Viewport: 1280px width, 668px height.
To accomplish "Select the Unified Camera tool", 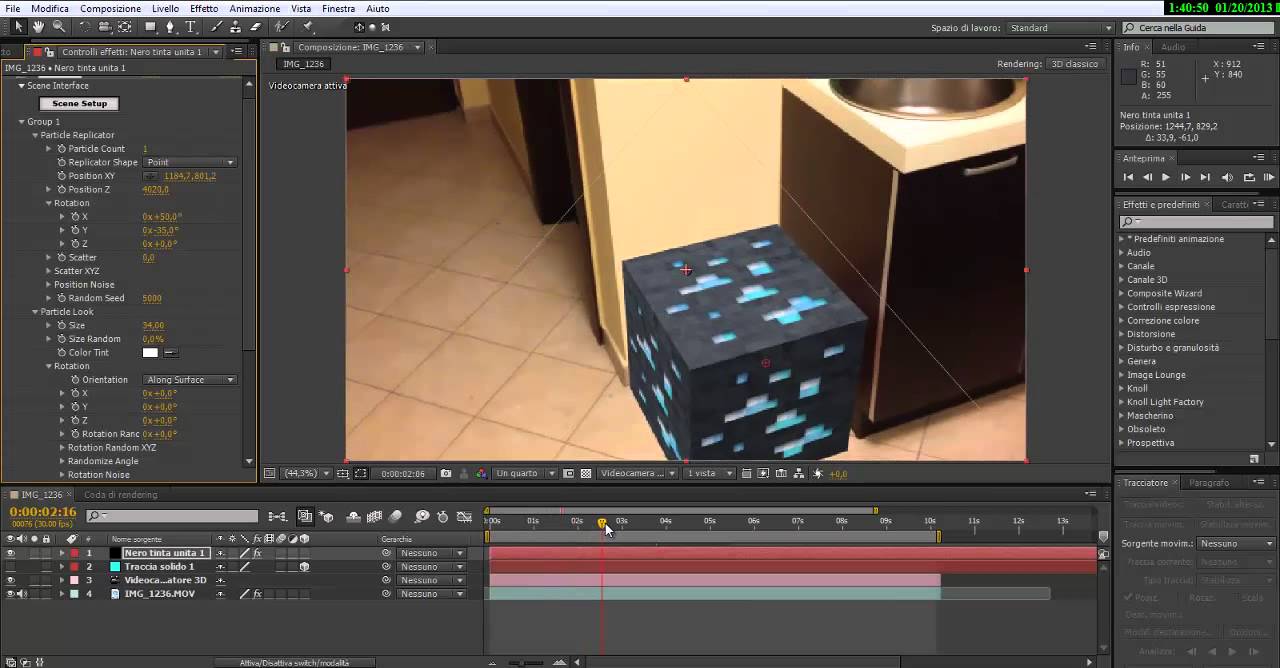I will coord(105,27).
